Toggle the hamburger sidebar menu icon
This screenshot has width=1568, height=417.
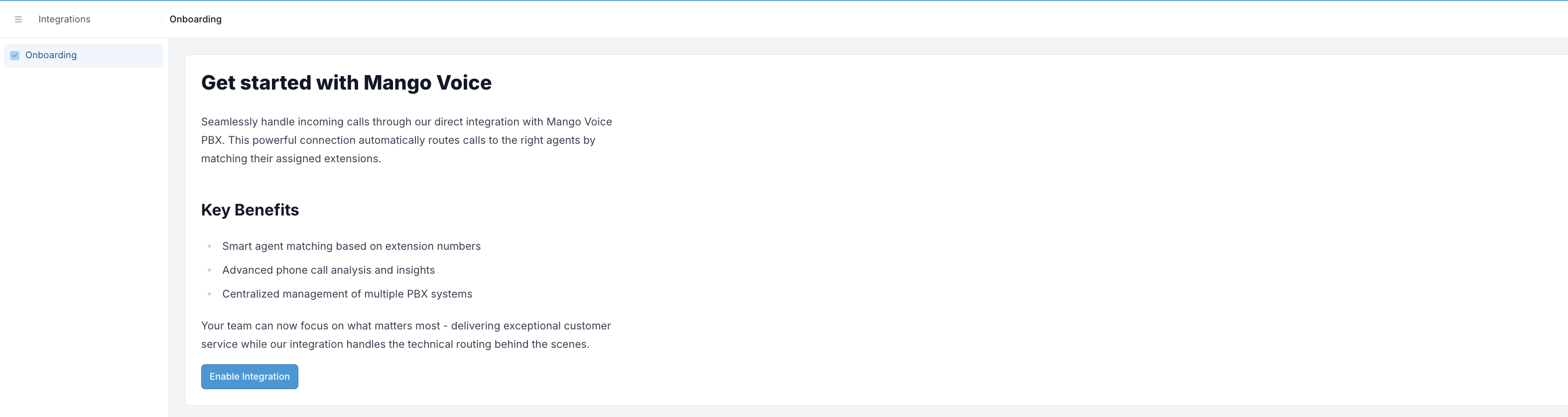tap(18, 19)
